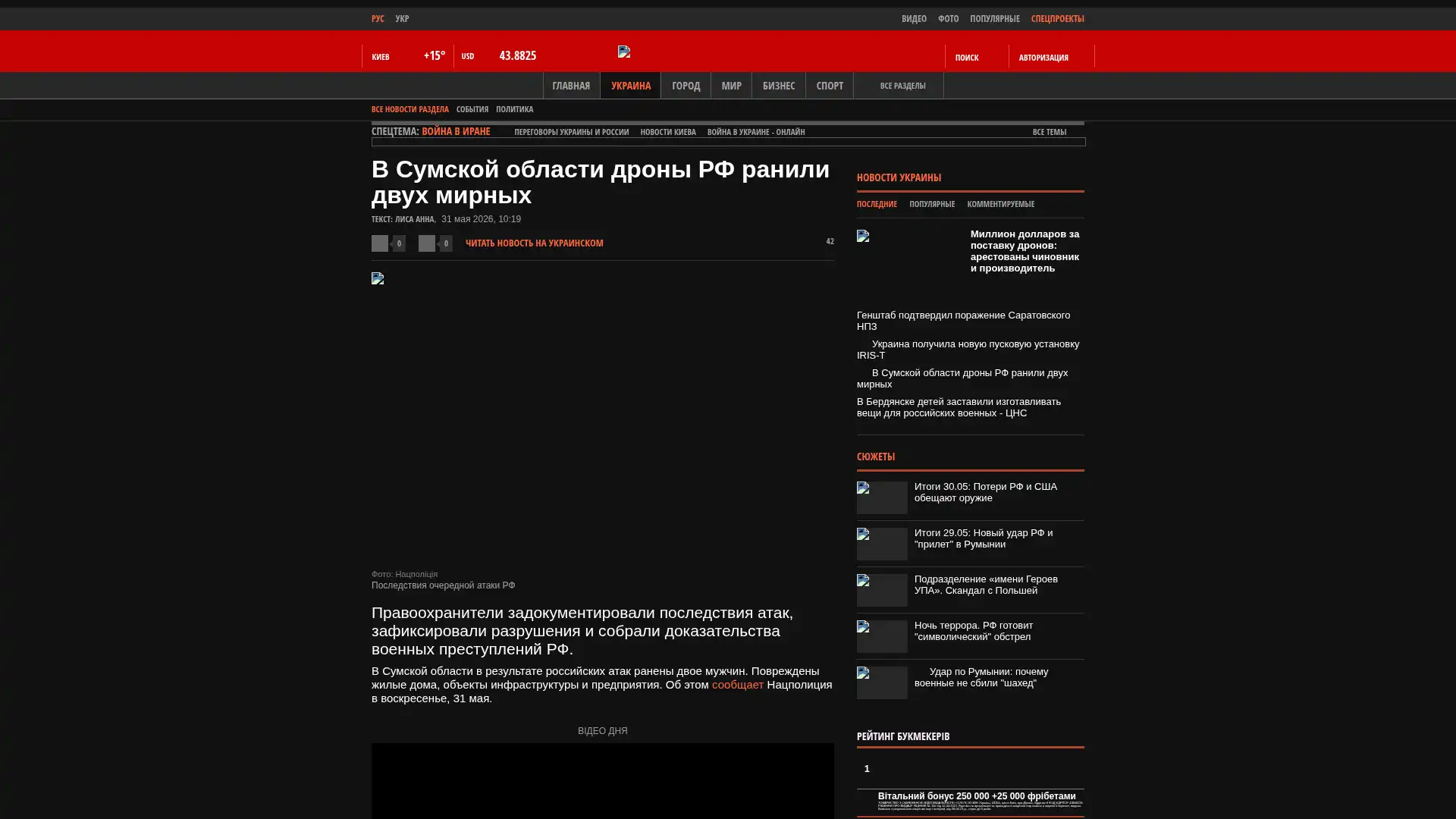Open 'Подразделение имени Героев УПА' story
Screen dimensions: 1456x819
coord(986,585)
